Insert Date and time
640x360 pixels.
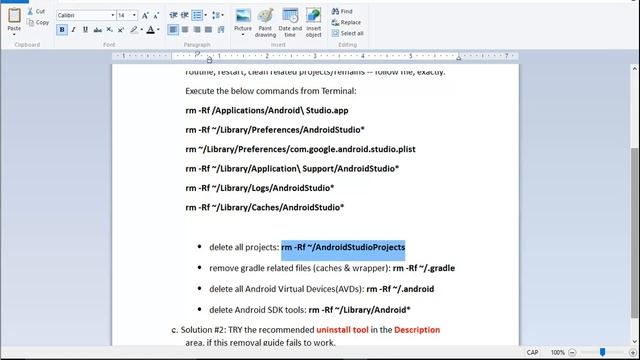tap(290, 23)
